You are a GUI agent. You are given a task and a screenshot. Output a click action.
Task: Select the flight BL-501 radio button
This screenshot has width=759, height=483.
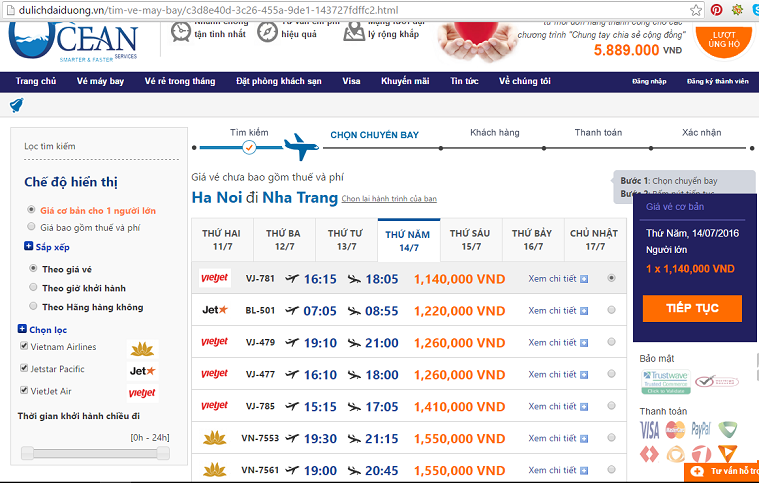[x=612, y=310]
